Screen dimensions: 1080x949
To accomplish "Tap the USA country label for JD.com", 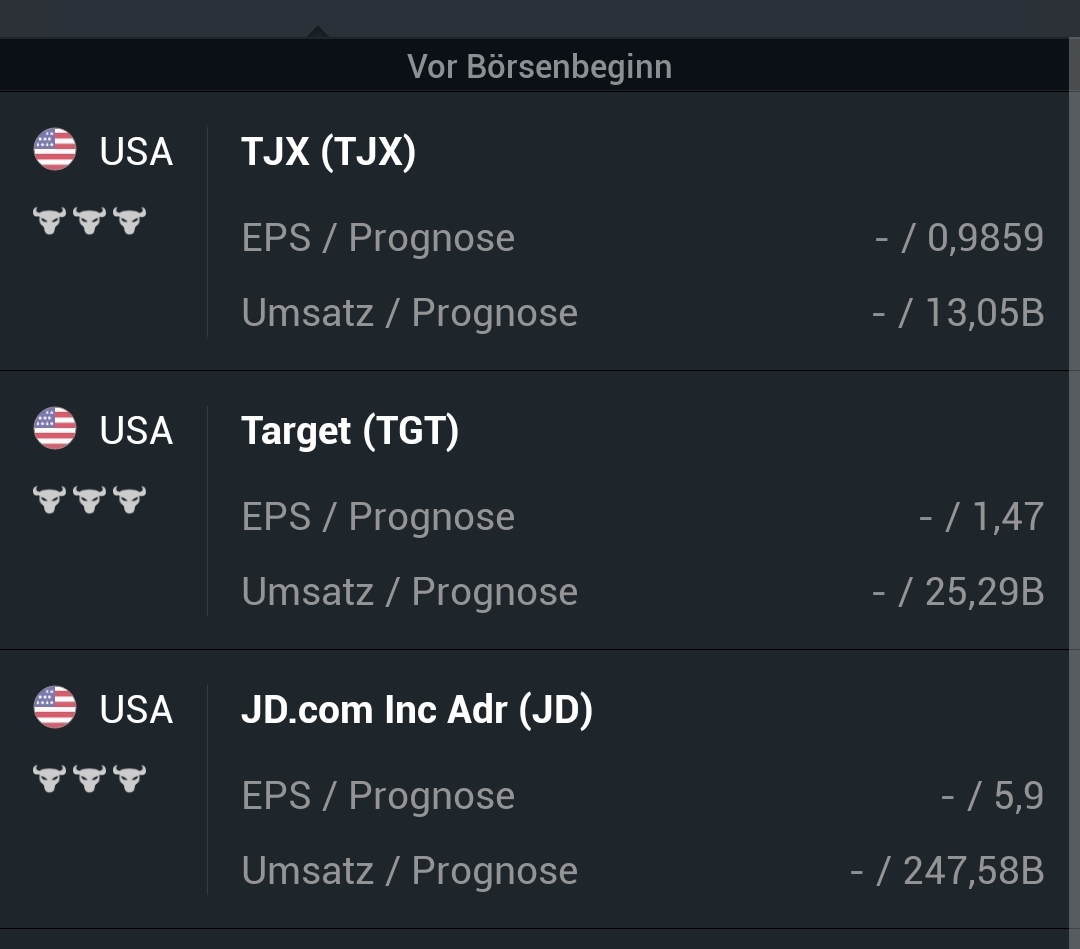I will pyautogui.click(x=136, y=710).
